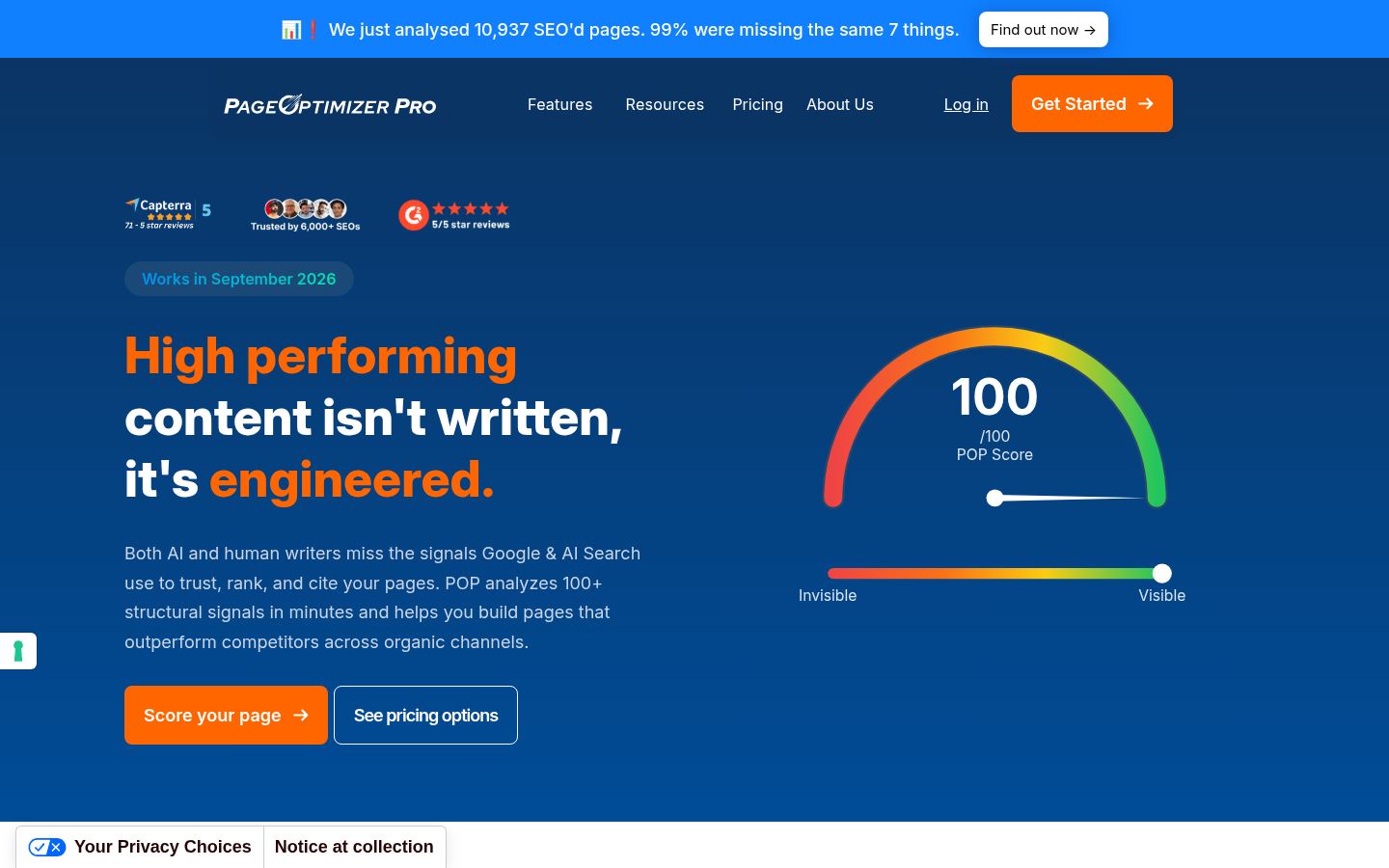The height and width of the screenshot is (868, 1389).
Task: Click the Capterra rating badge
Action: coord(168,213)
